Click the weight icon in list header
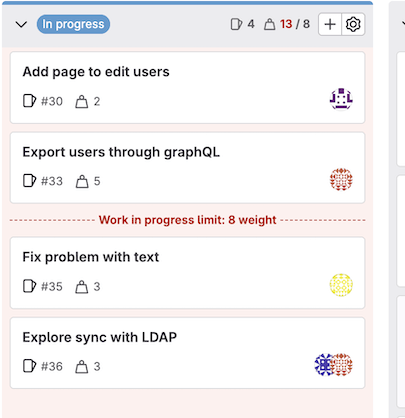 [269, 24]
